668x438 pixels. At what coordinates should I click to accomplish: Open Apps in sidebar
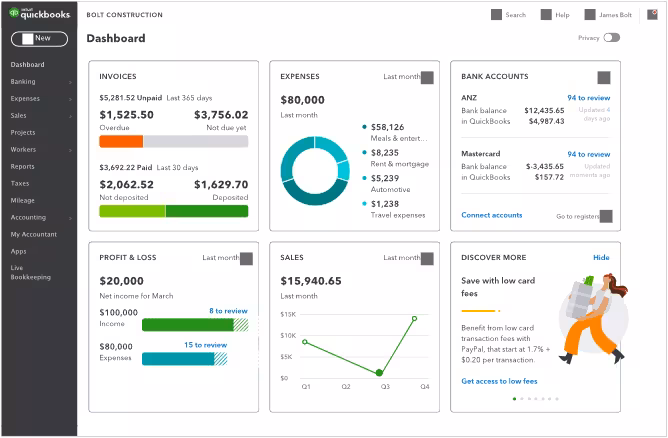click(x=18, y=251)
